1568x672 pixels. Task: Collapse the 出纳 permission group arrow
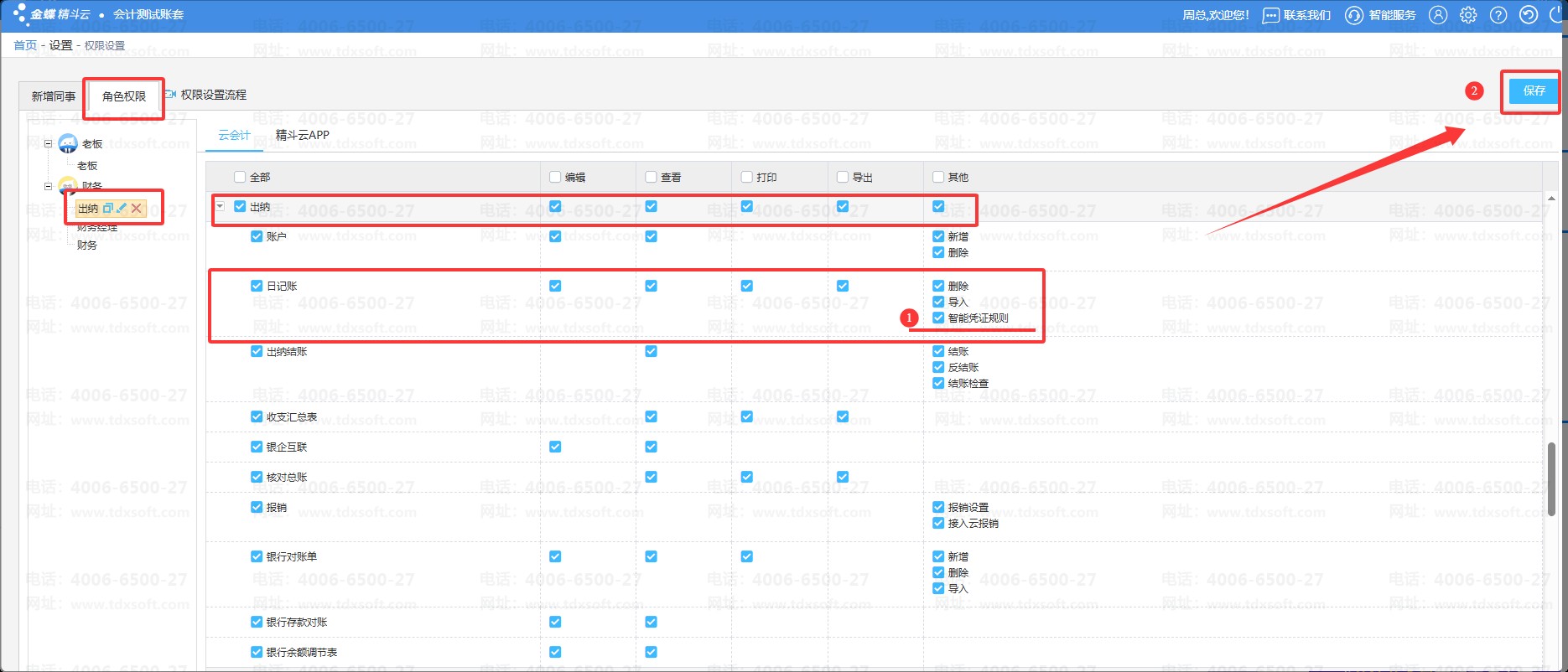coord(220,206)
